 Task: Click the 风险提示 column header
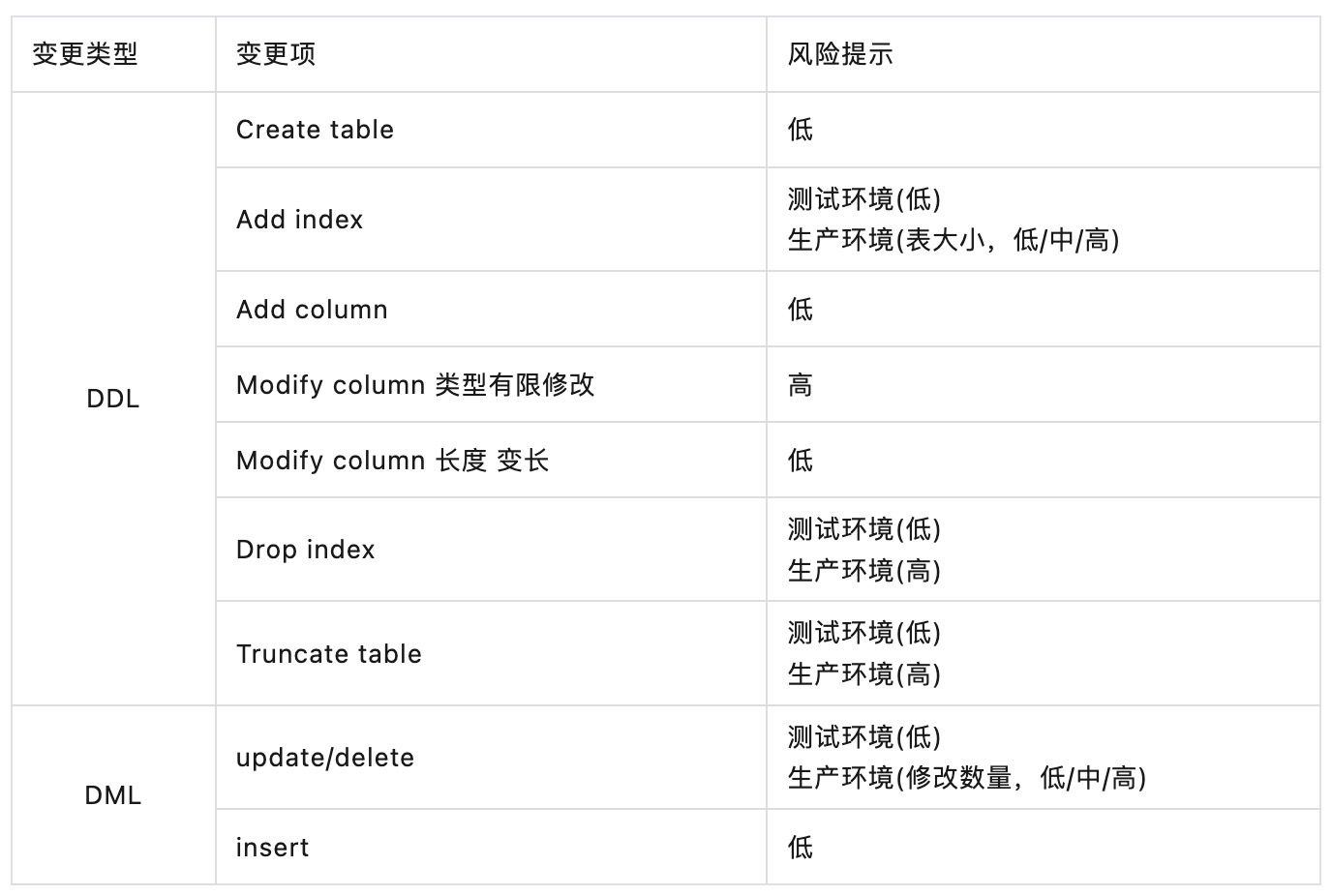click(839, 54)
